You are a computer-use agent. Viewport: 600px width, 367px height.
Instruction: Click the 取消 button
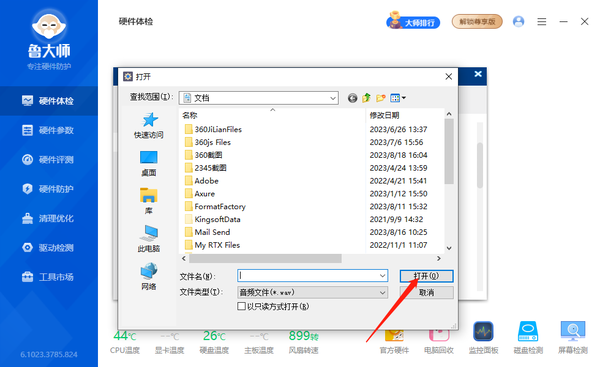tap(426, 292)
